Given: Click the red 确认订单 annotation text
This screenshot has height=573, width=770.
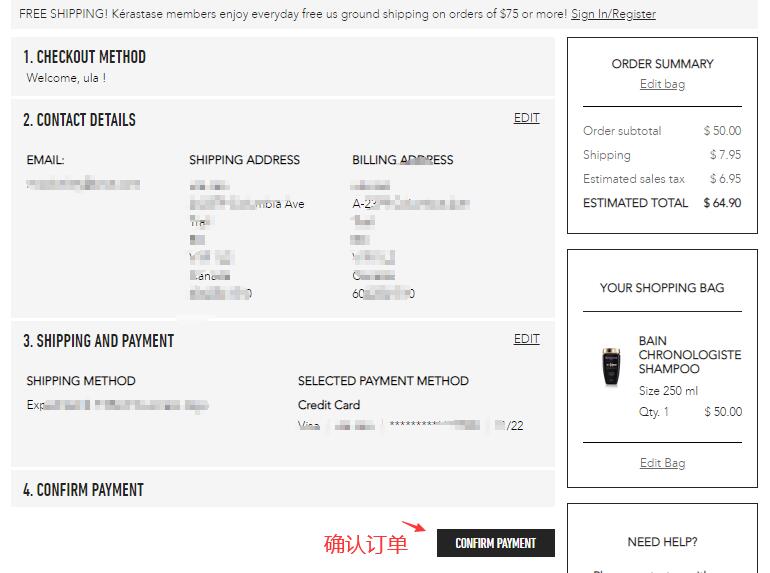Looking at the screenshot, I should (x=366, y=544).
